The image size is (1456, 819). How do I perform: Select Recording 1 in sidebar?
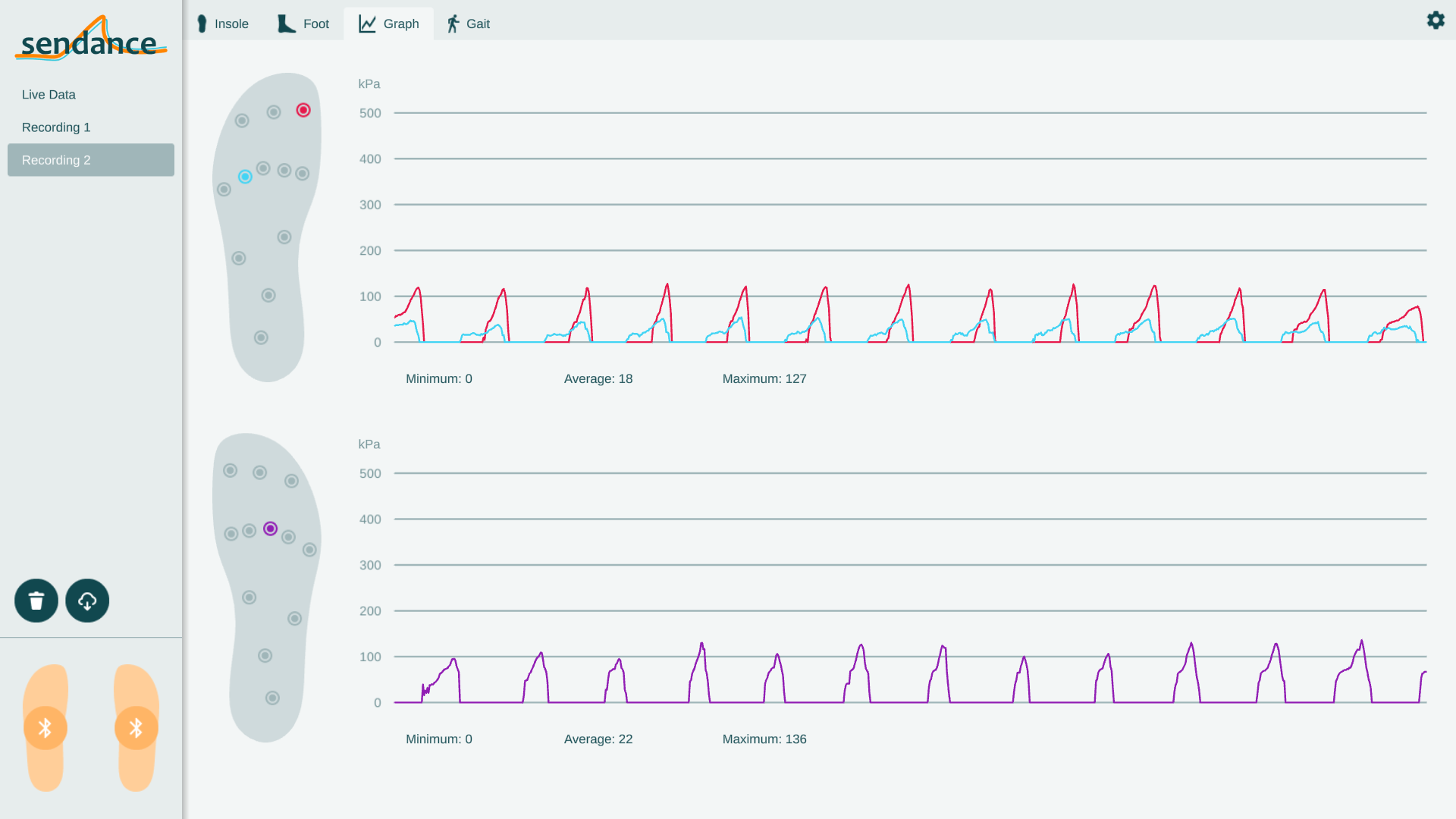pyautogui.click(x=91, y=127)
